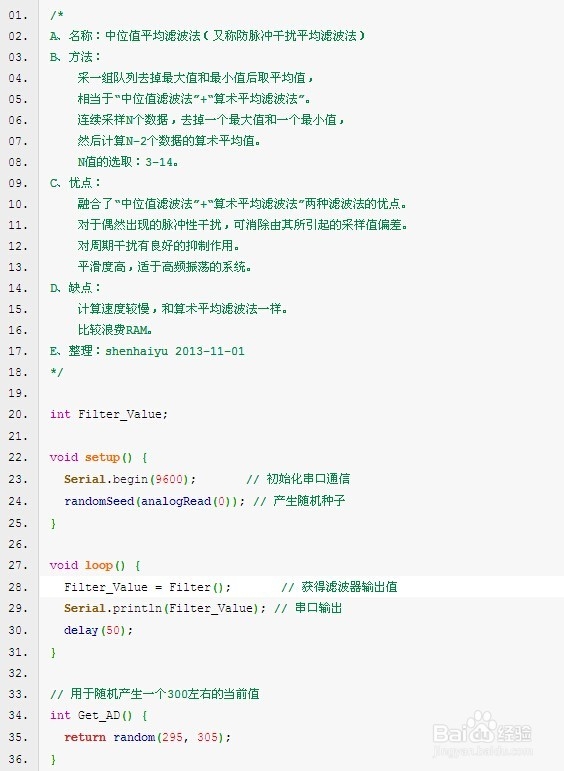Click the Serial.begin(9600) statement
The height and width of the screenshot is (771, 564).
point(130,479)
